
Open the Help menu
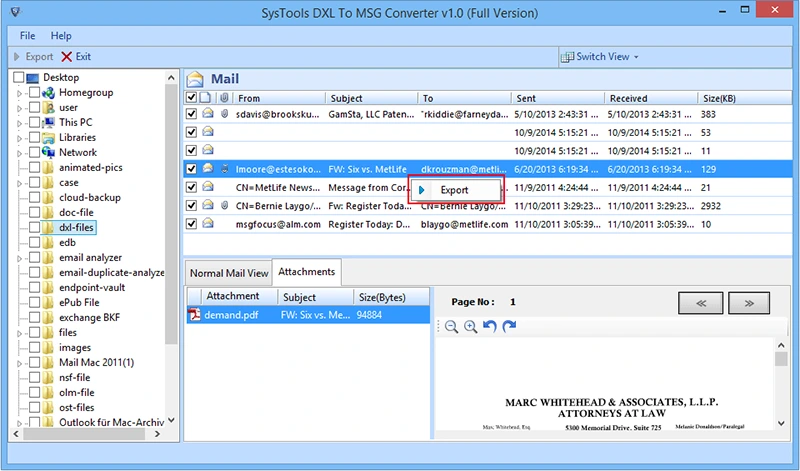(x=61, y=36)
